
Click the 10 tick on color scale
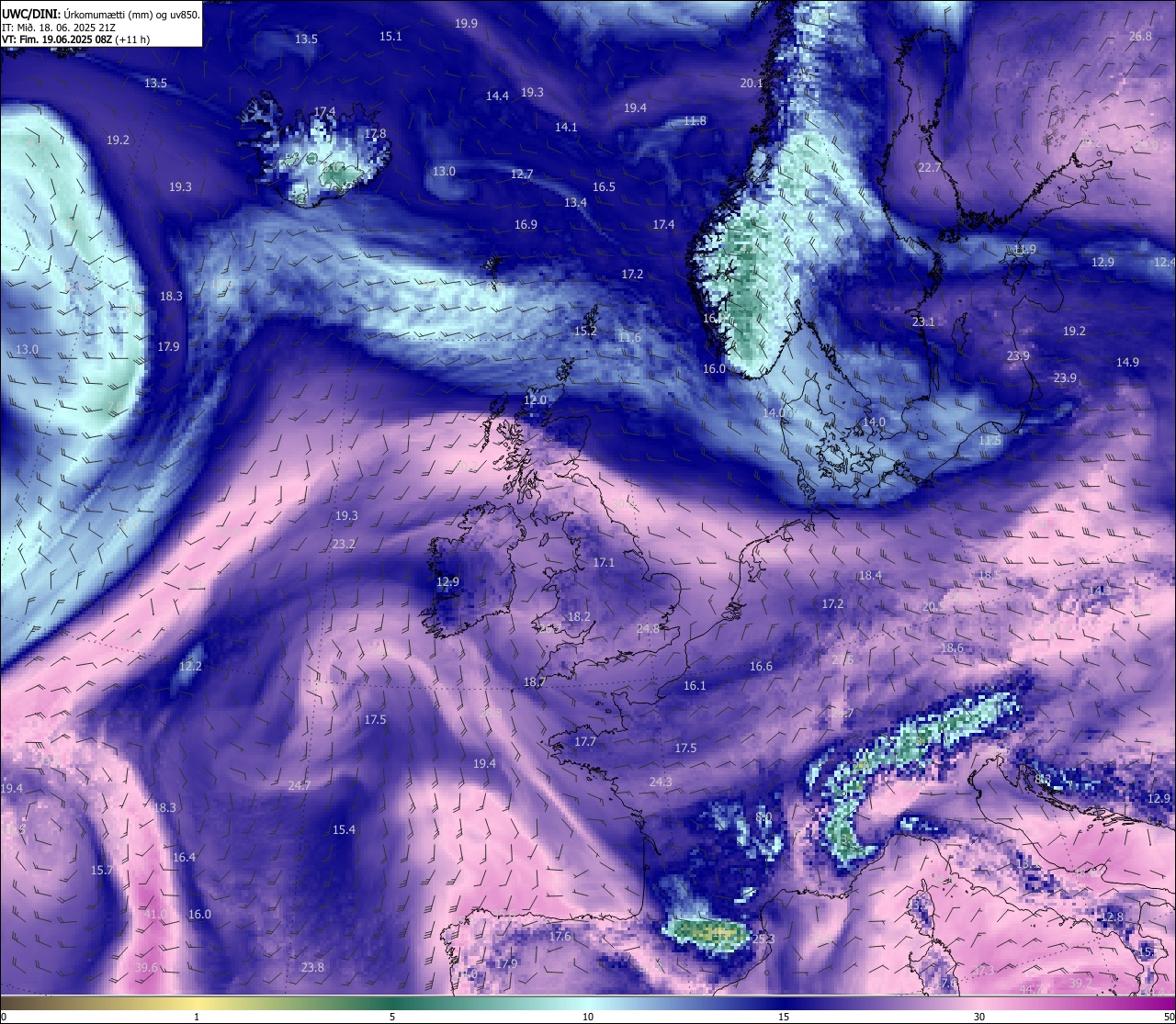tap(587, 1016)
